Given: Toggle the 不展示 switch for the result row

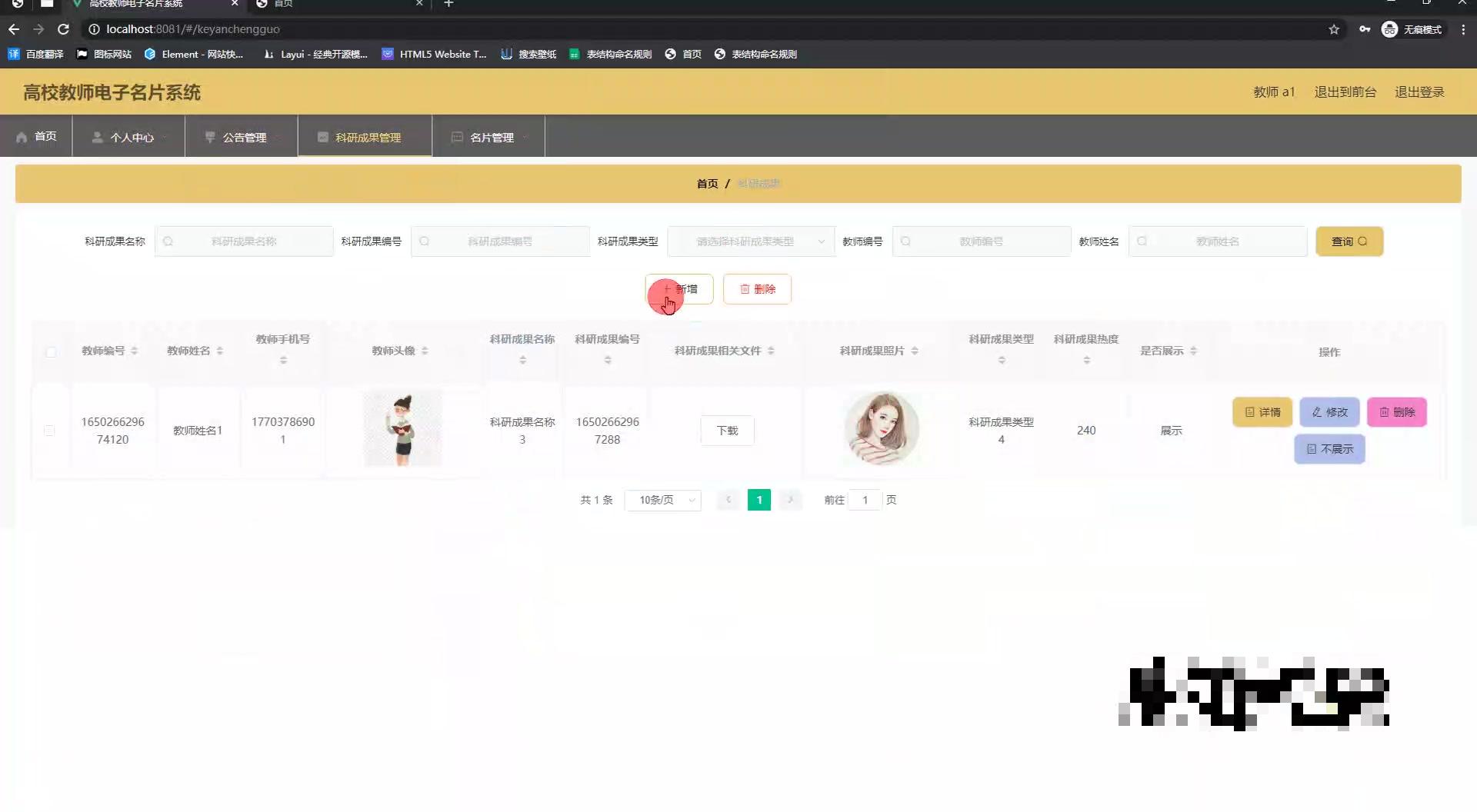Looking at the screenshot, I should (1329, 448).
